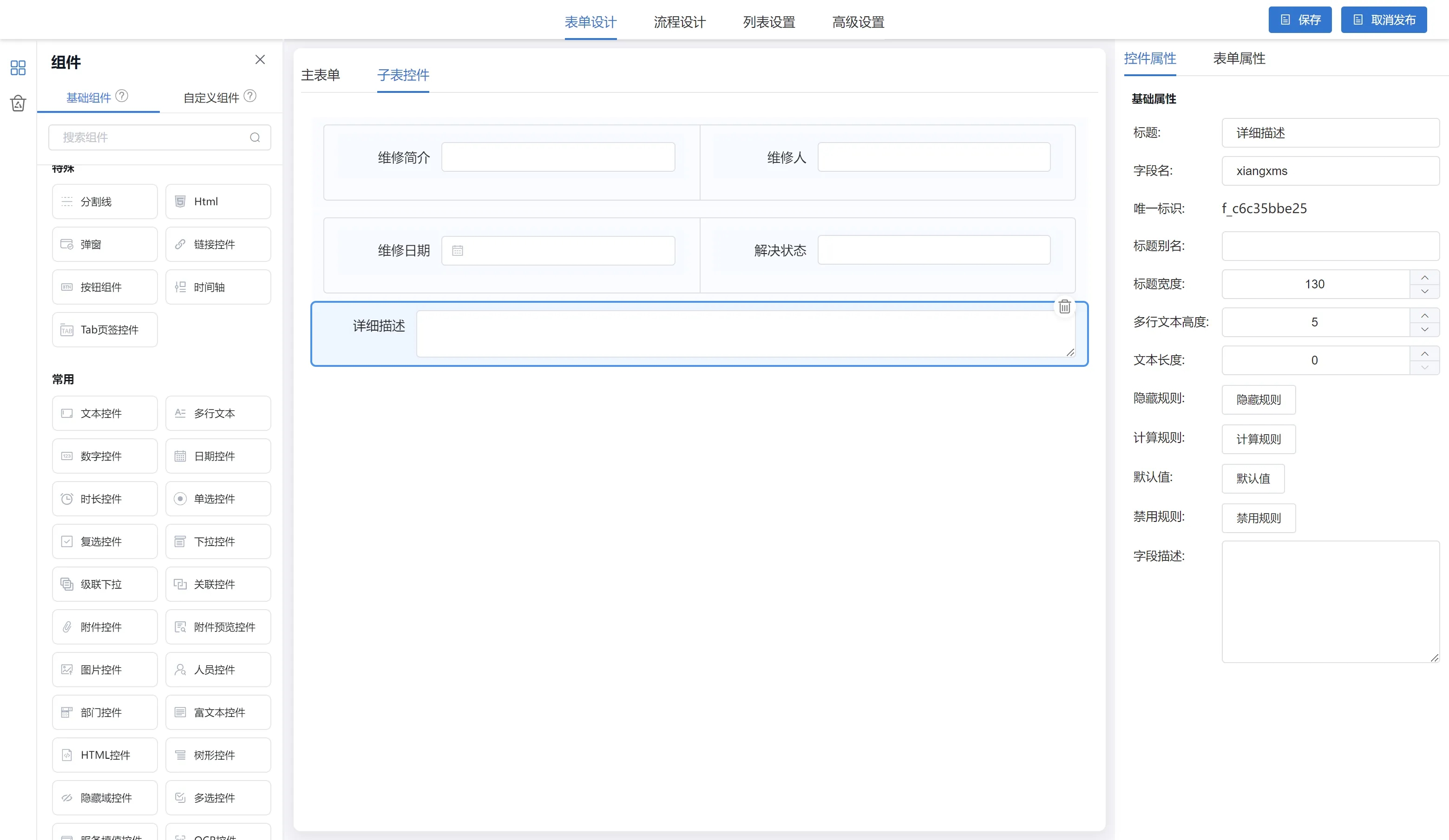Open the recycle bin icon in left sidebar
The image size is (1449, 840).
pos(18,104)
